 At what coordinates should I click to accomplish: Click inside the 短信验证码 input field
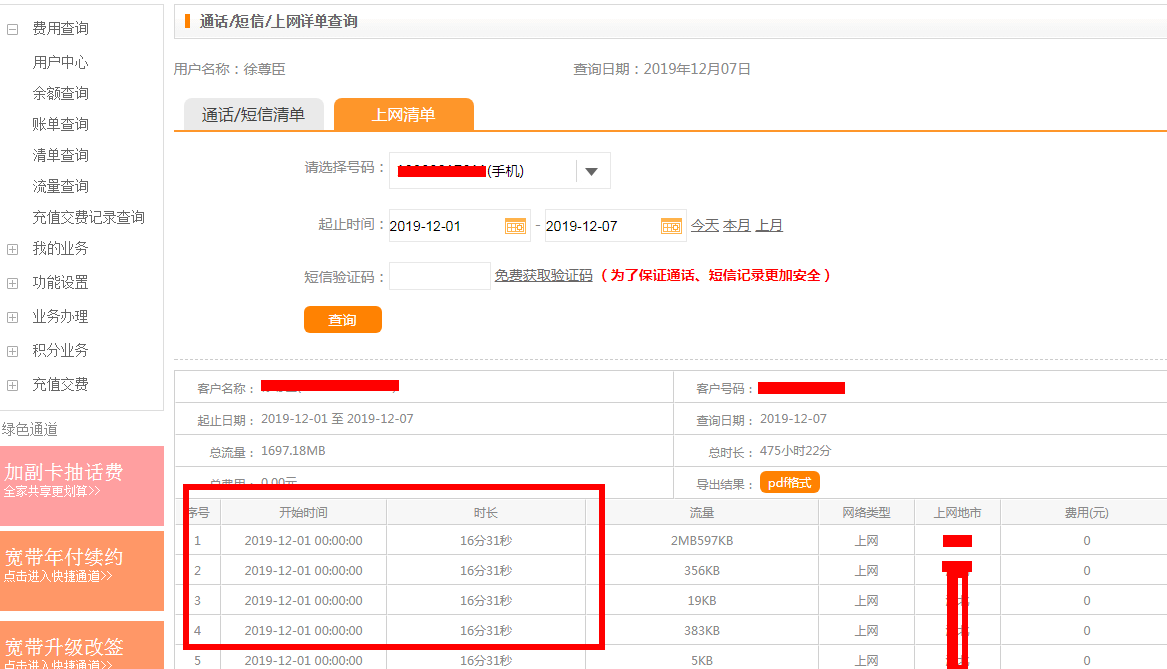(x=440, y=276)
